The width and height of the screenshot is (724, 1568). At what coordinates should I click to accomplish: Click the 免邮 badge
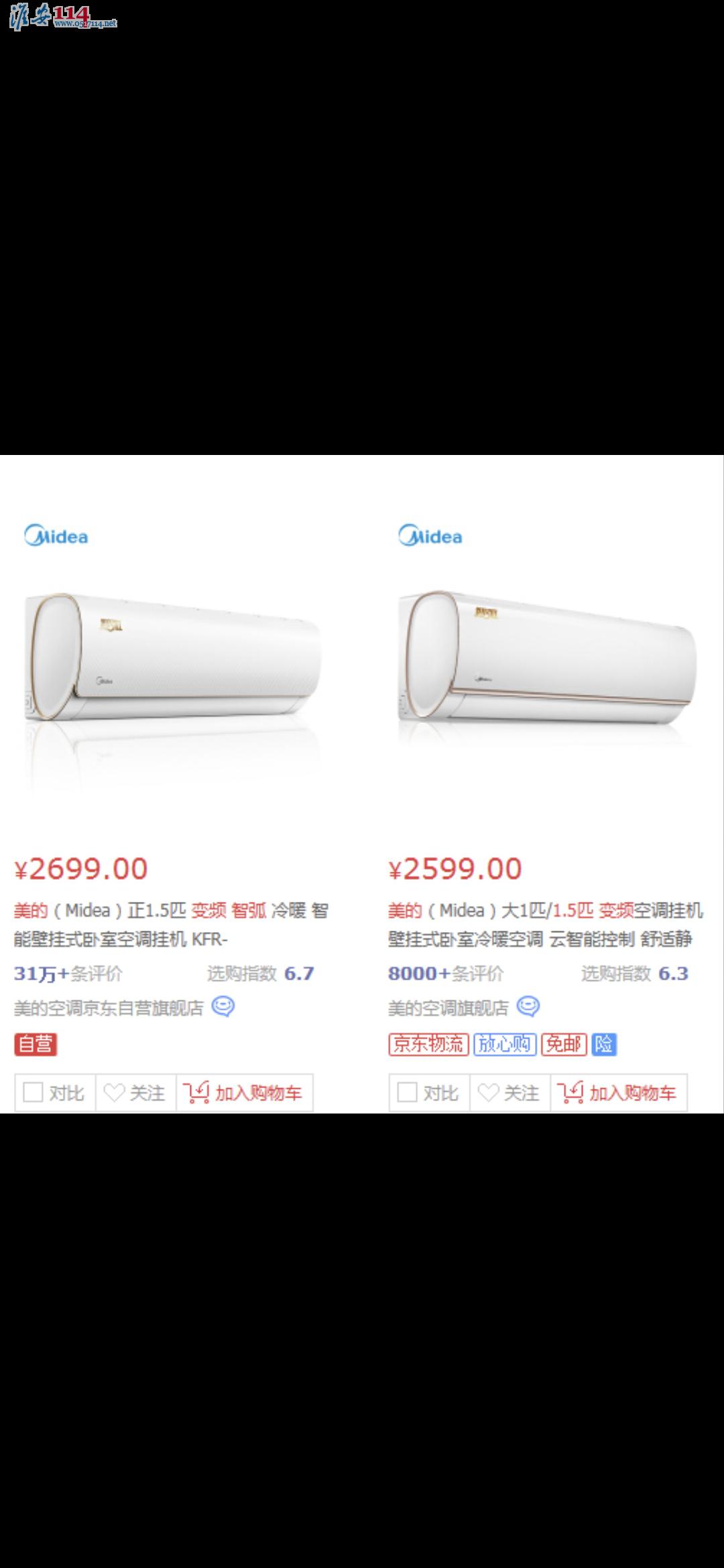point(564,1044)
